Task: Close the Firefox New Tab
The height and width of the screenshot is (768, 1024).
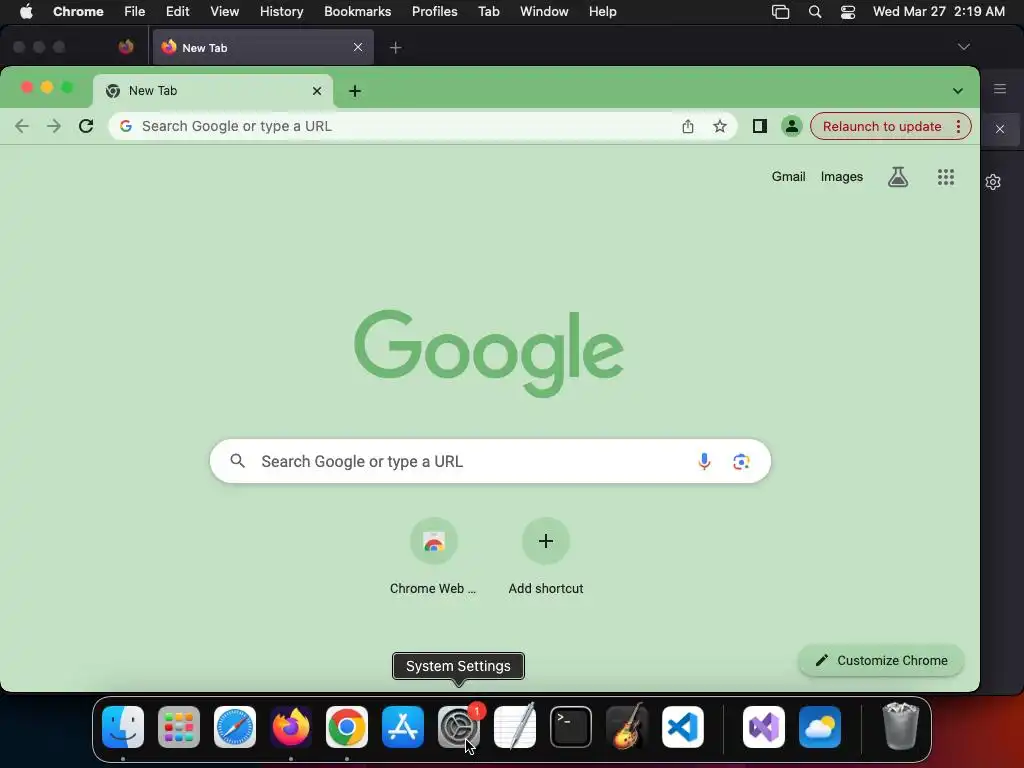Action: (358, 47)
